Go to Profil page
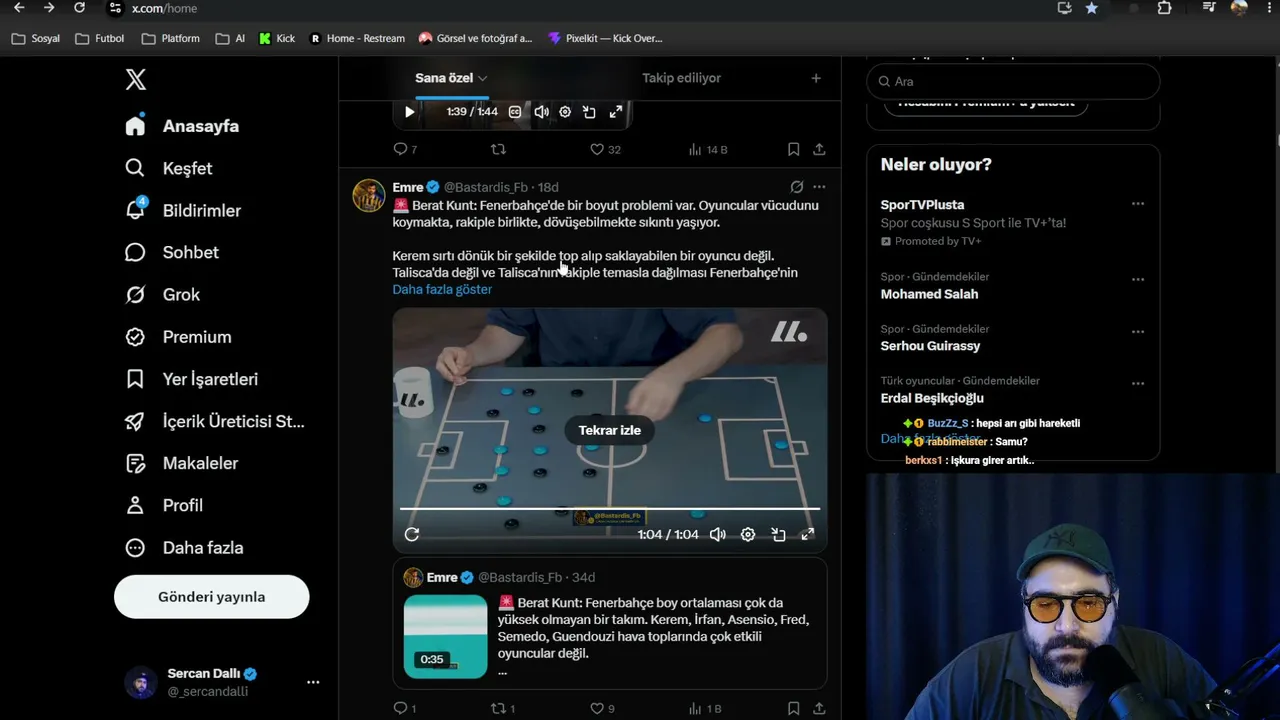 (163, 505)
